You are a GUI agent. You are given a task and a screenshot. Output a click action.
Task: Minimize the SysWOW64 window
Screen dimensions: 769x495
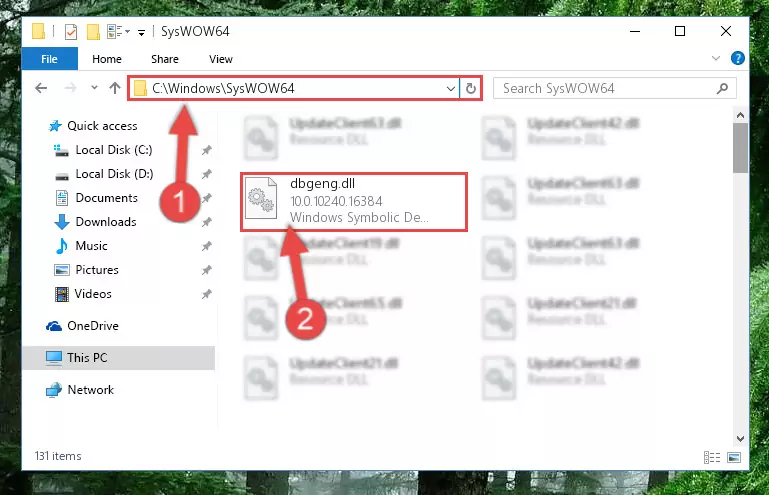[x=635, y=31]
